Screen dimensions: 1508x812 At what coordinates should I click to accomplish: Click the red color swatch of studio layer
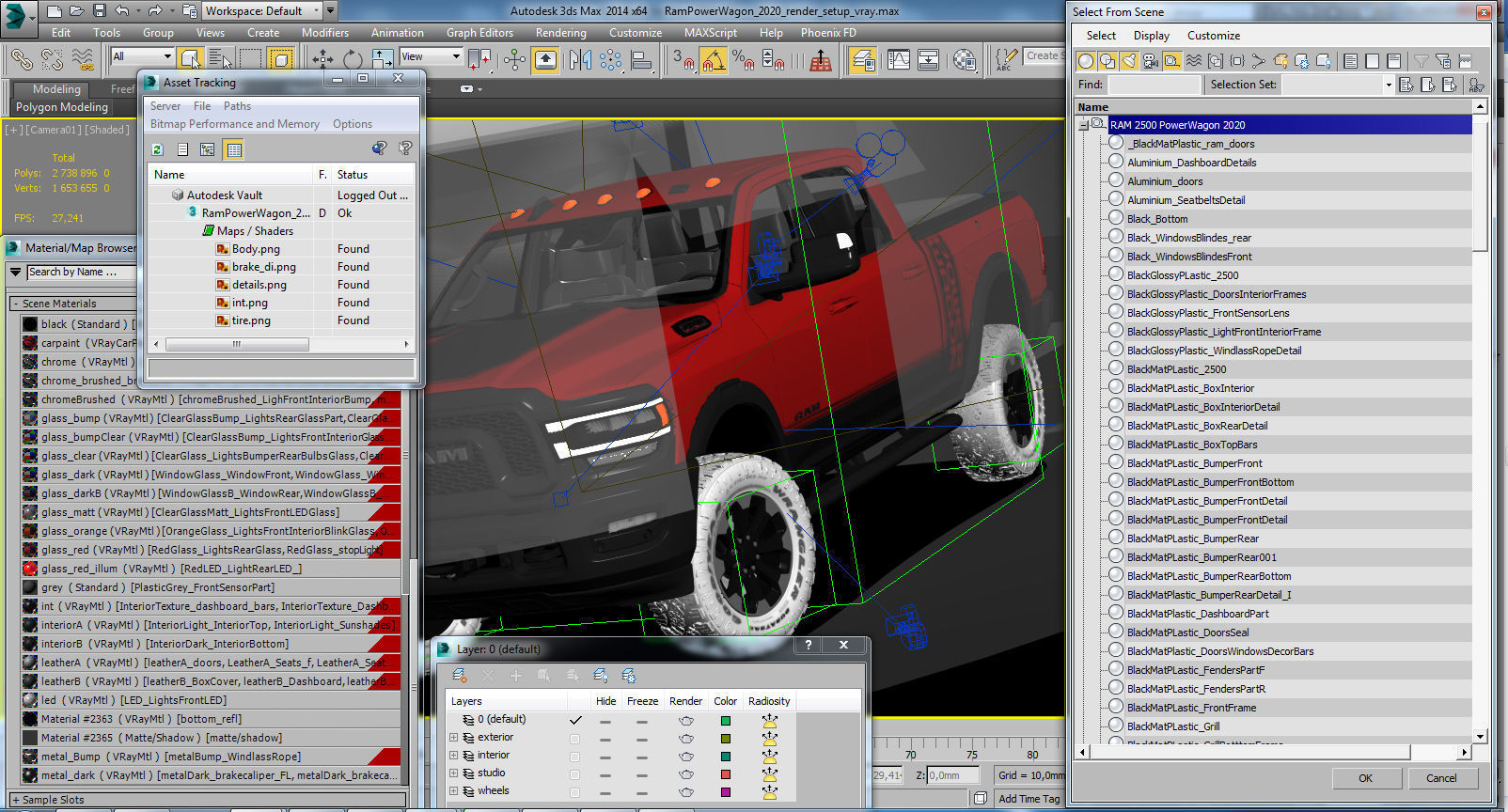726,774
